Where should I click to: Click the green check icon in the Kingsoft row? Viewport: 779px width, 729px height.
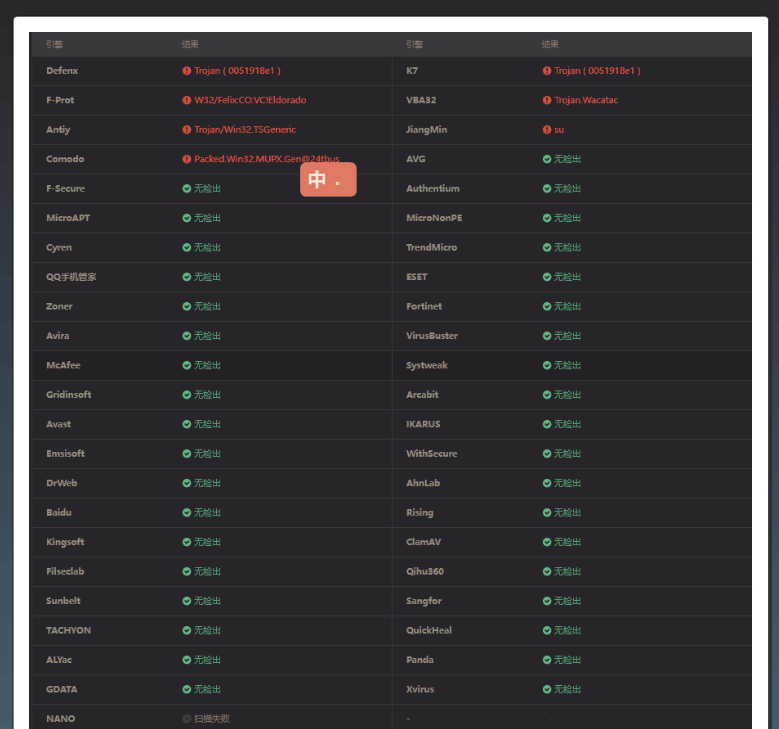tap(187, 542)
